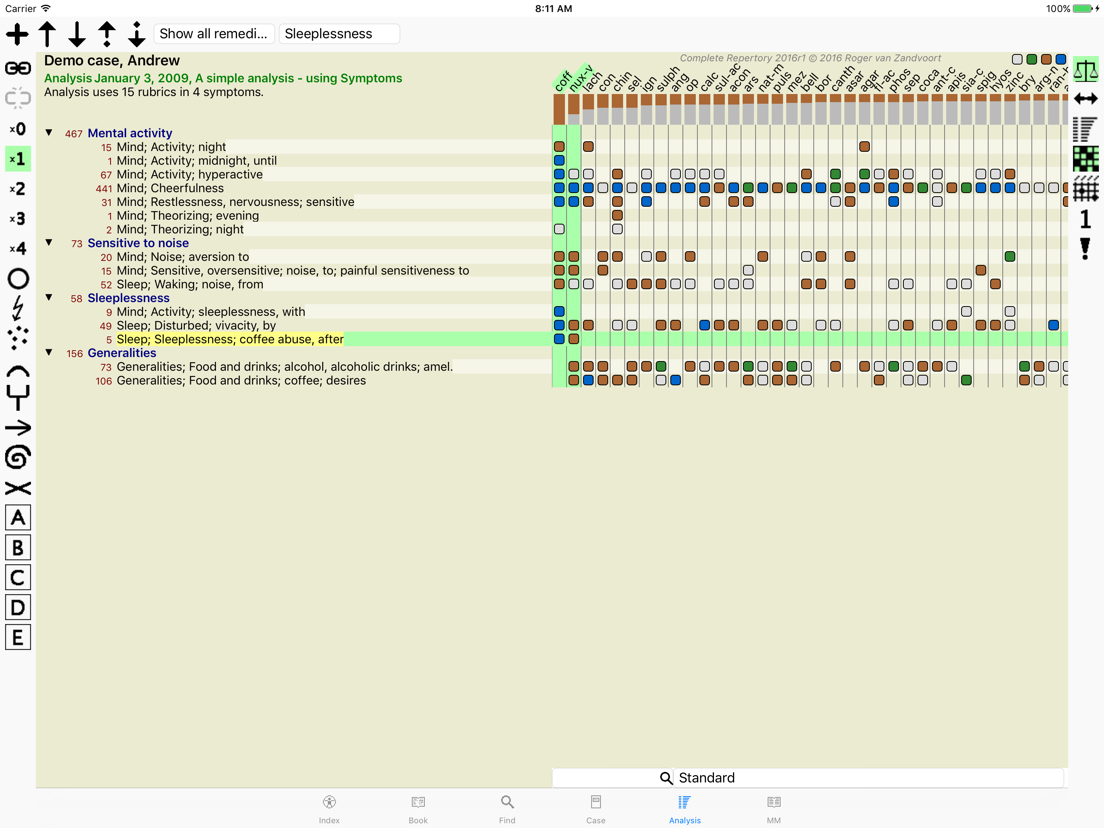1104x828 pixels.
Task: Collapse the Sensitive to noise group
Action: coord(49,242)
